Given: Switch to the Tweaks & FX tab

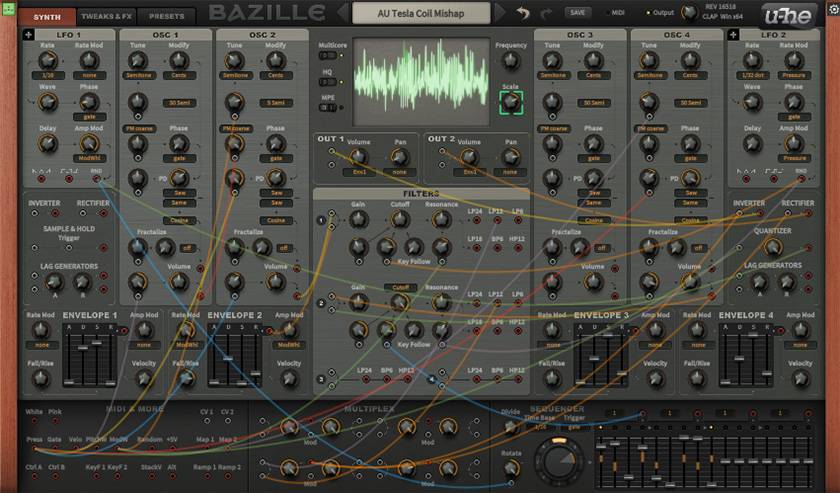Looking at the screenshot, I should (x=107, y=17).
